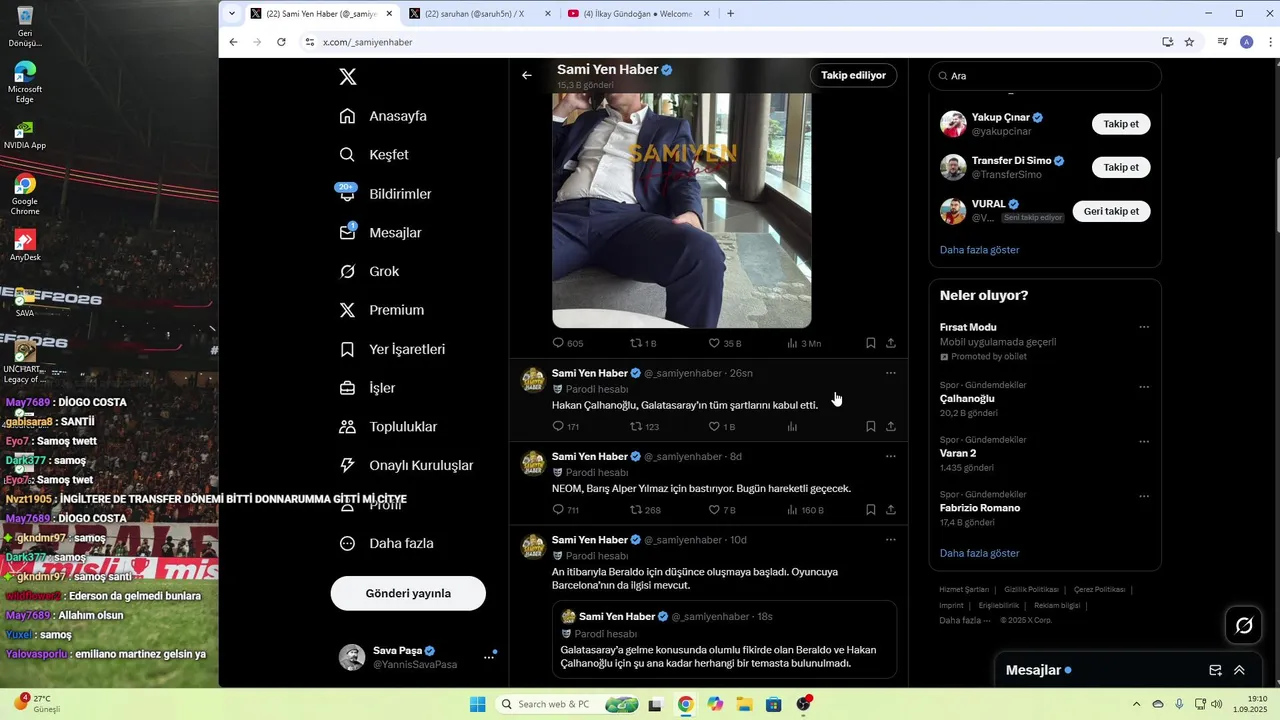Open the quoted tweet about Beraldo and Hakan
The width and height of the screenshot is (1280, 720).
point(724,640)
